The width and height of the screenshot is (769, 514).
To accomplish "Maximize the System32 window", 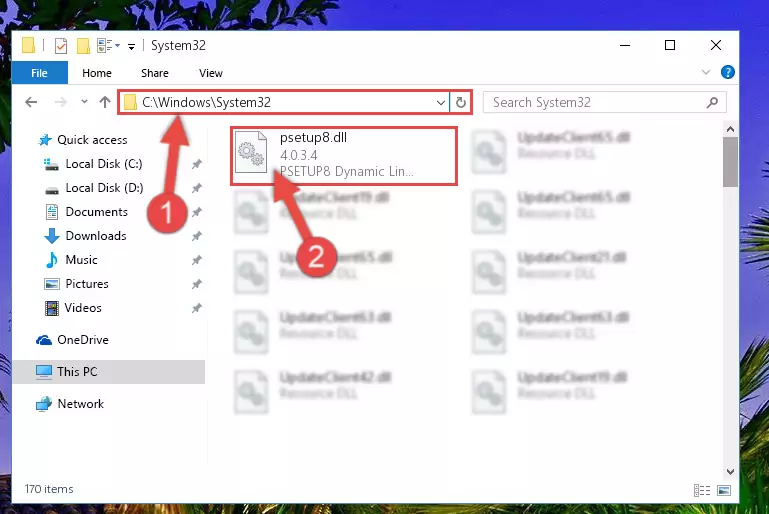I will tap(670, 45).
